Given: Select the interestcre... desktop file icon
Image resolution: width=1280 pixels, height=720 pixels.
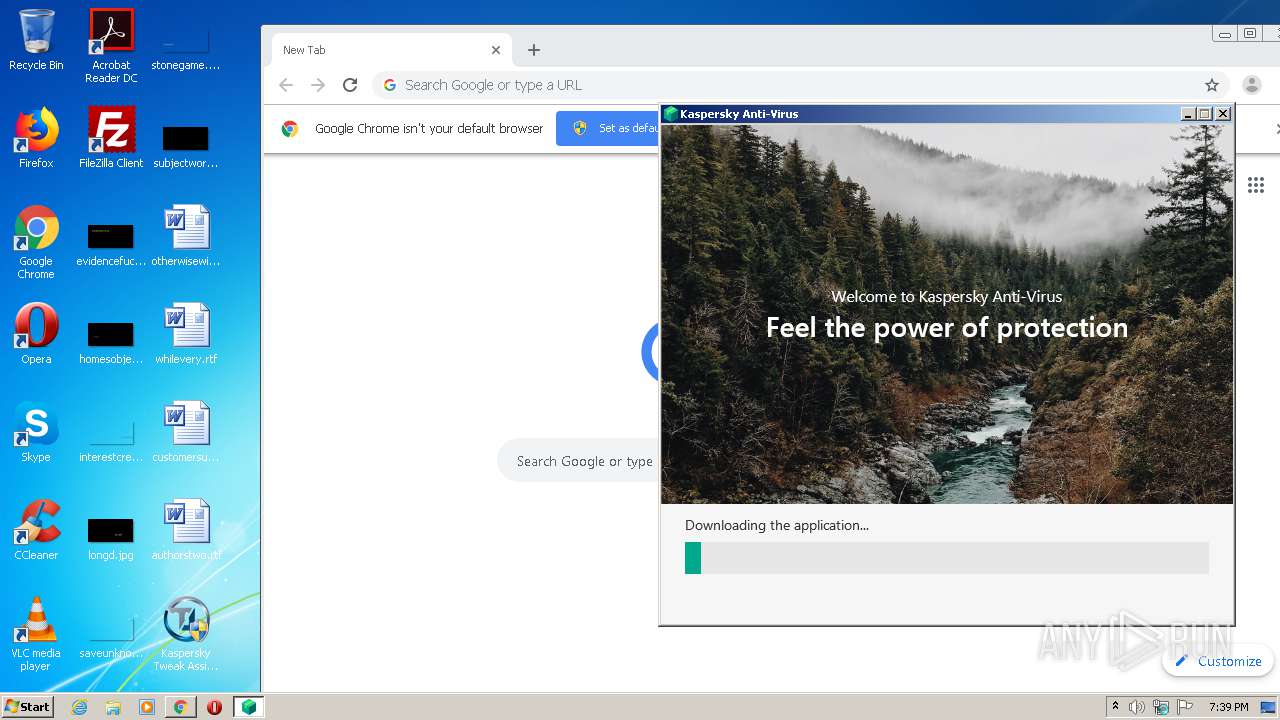Looking at the screenshot, I should (x=111, y=440).
